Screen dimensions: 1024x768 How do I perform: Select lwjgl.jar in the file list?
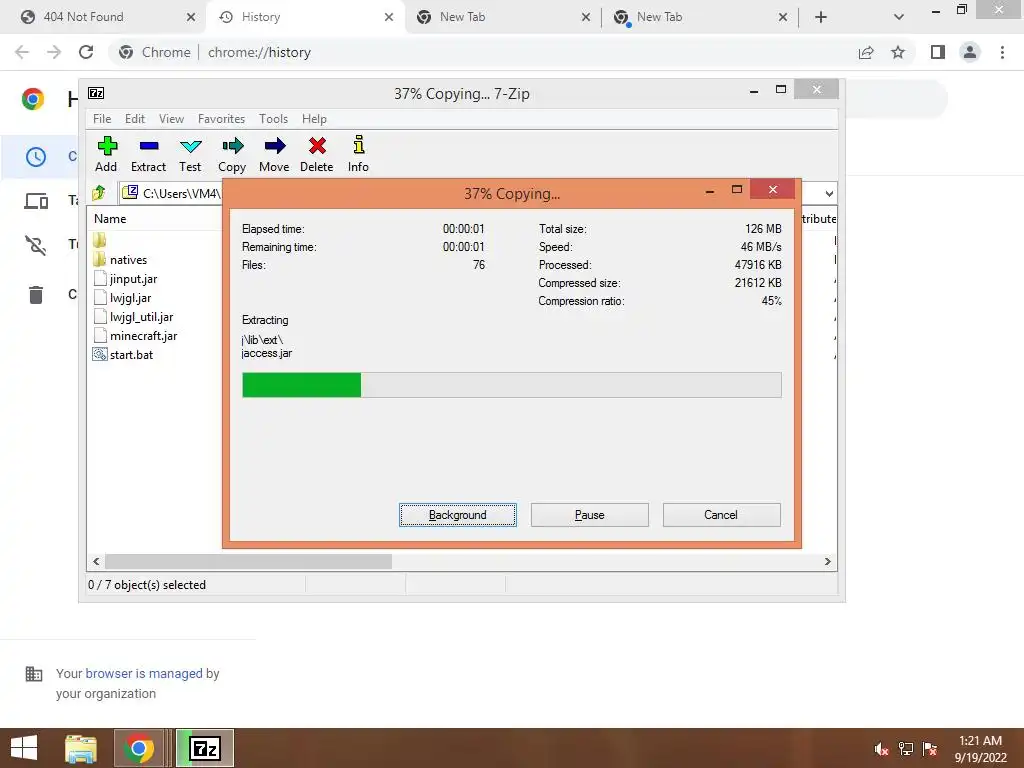[x=131, y=298]
